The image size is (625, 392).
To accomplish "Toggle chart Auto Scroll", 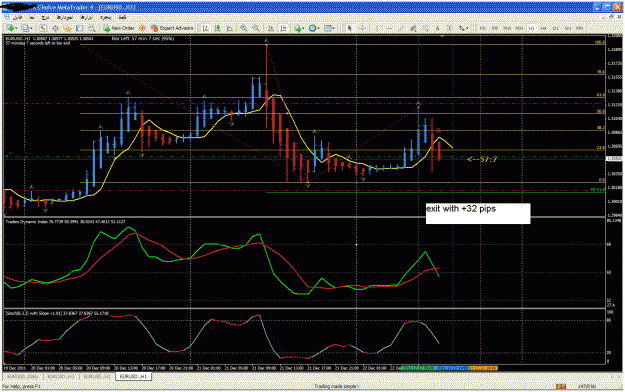I will tap(271, 28).
